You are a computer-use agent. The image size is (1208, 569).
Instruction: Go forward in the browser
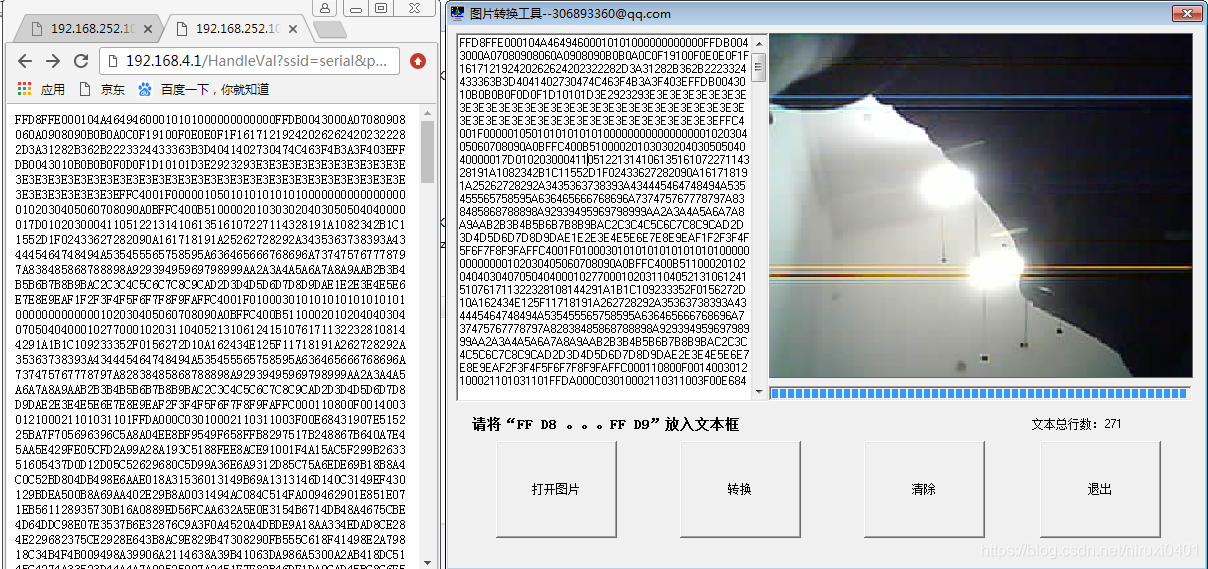tap(53, 61)
